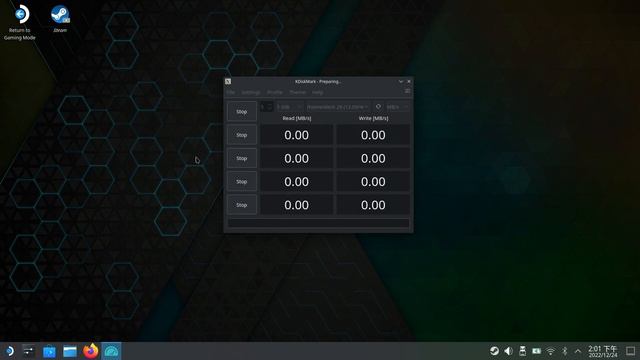Launch the Discover store from taskbar
640x360 pixels.
49,351
